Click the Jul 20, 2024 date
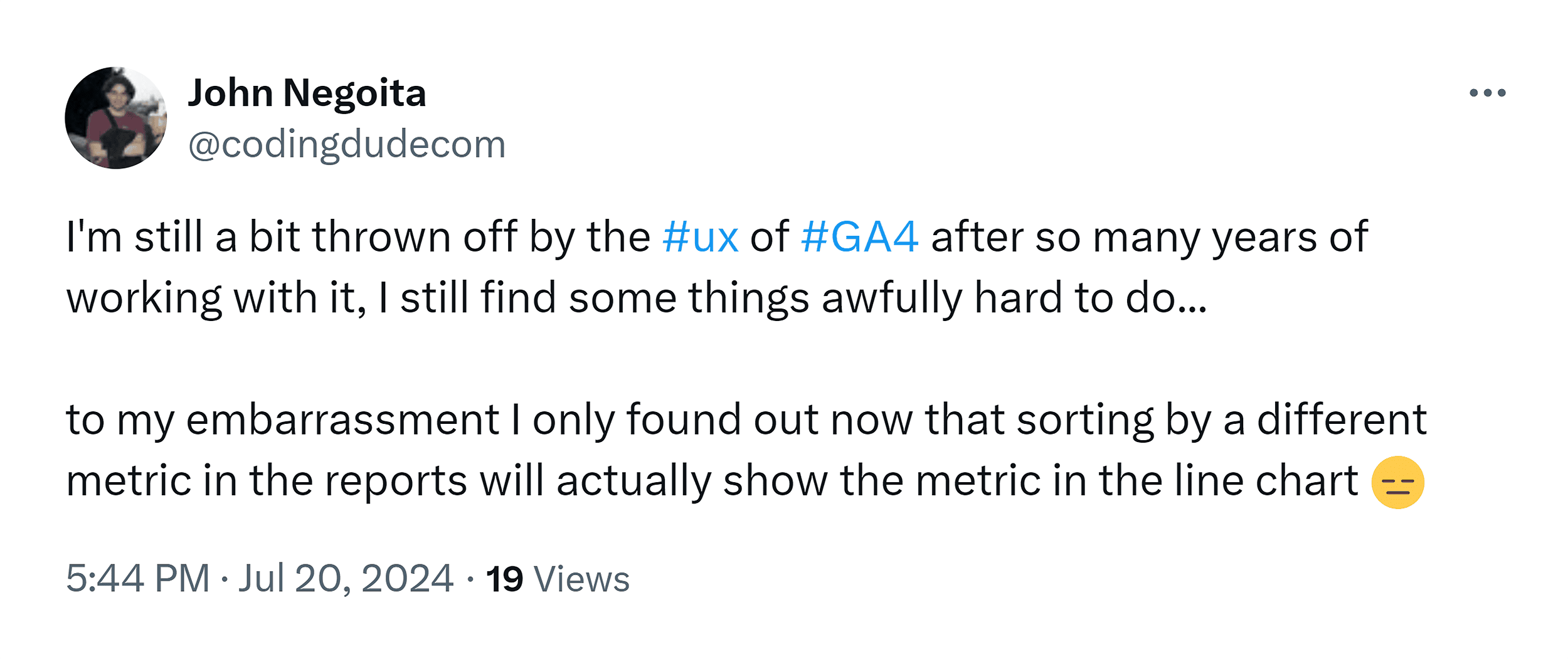1568x659 pixels. (346, 578)
